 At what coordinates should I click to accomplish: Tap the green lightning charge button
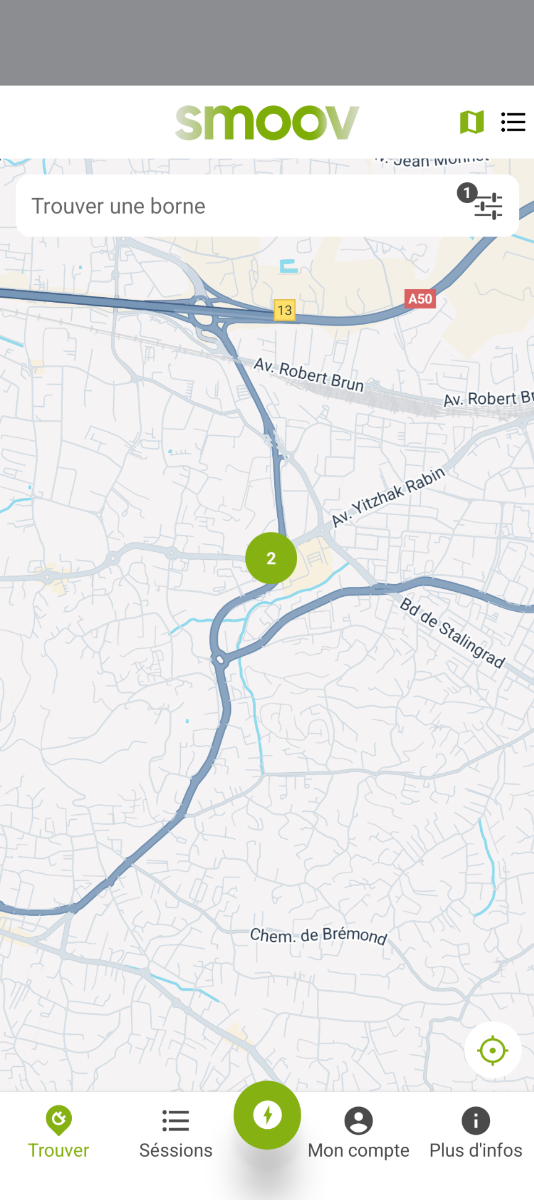coord(267,1115)
